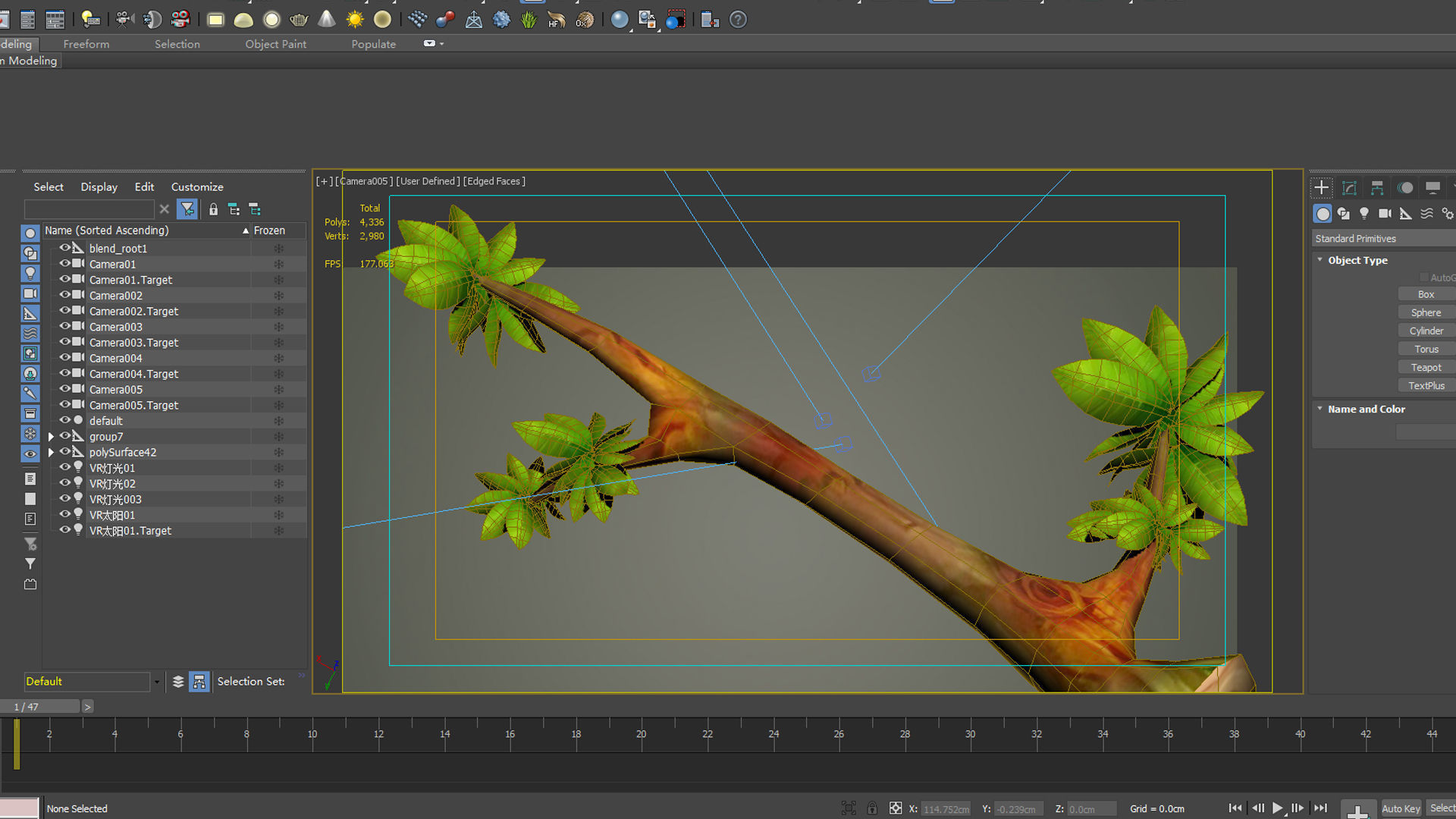
Task: Collapse the Name and Color rollout
Action: pos(1320,409)
